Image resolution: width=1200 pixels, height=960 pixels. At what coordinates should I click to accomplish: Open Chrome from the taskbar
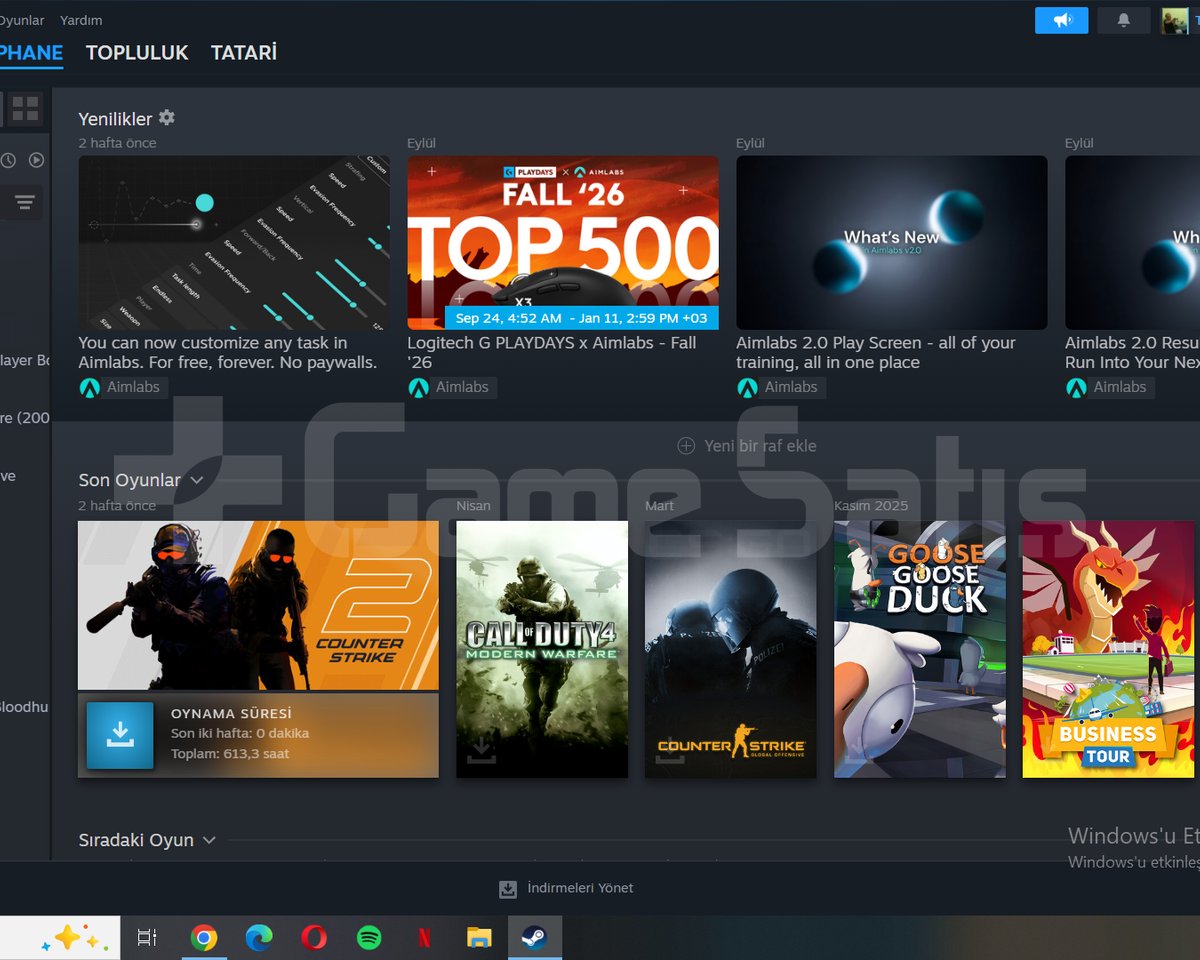click(203, 938)
